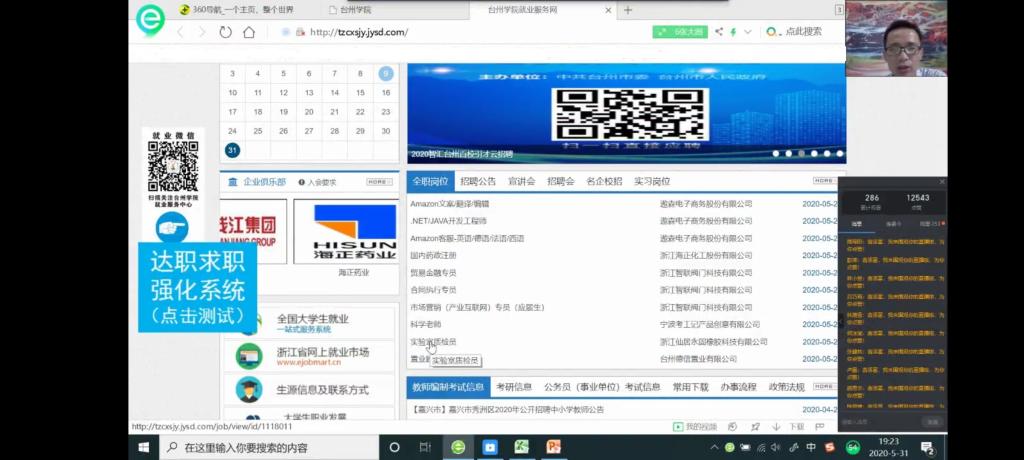Select the first banner carousel dot
The height and width of the screenshot is (460, 1024).
[x=775, y=154]
